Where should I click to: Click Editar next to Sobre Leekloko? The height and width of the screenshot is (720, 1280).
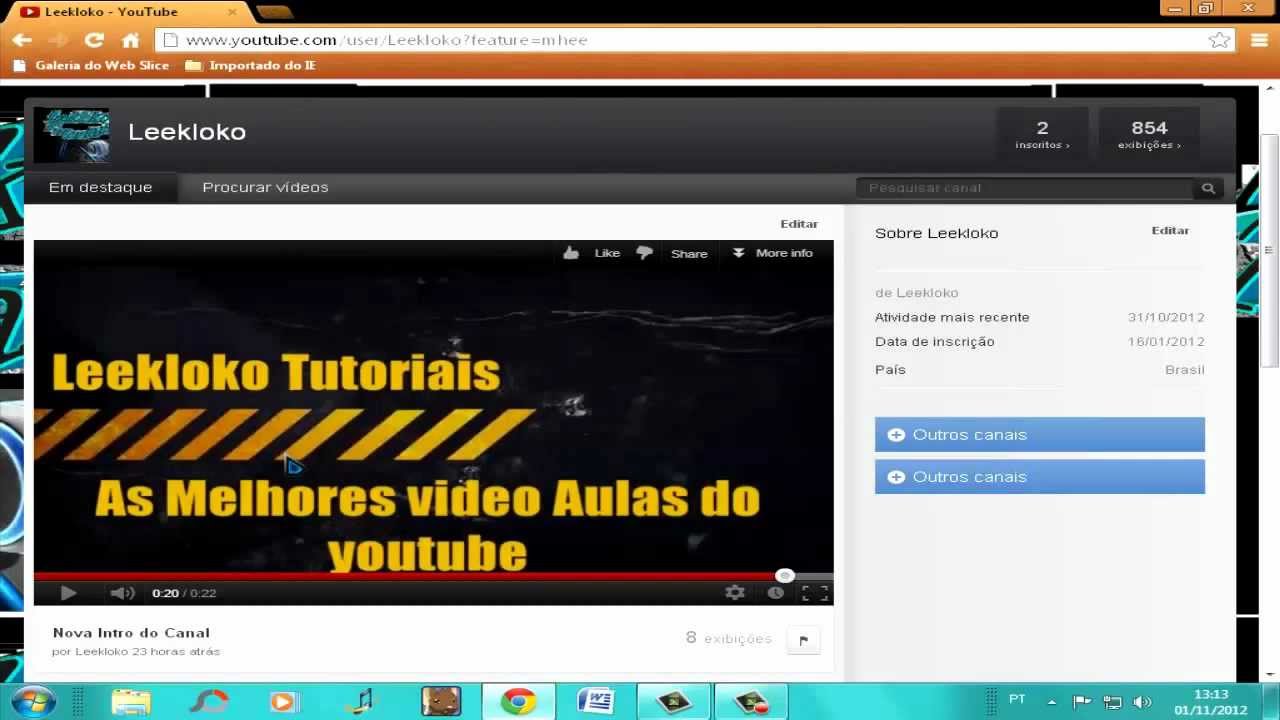click(1170, 230)
